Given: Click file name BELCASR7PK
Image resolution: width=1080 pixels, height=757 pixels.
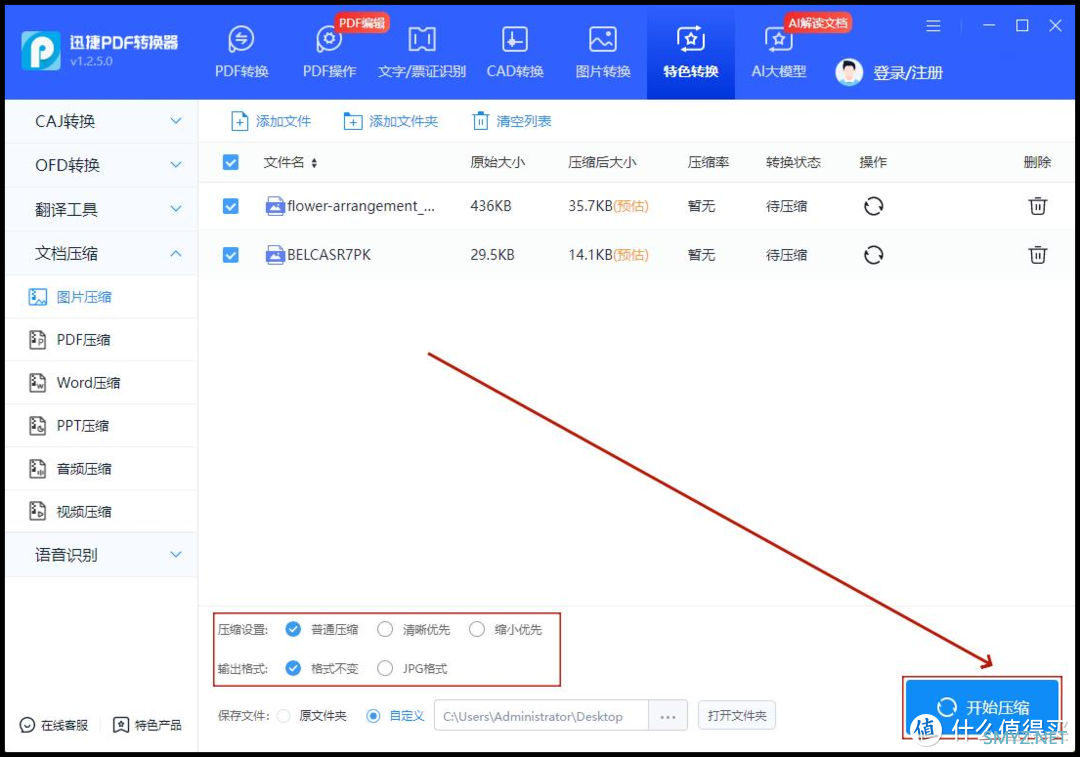Looking at the screenshot, I should coord(329,255).
